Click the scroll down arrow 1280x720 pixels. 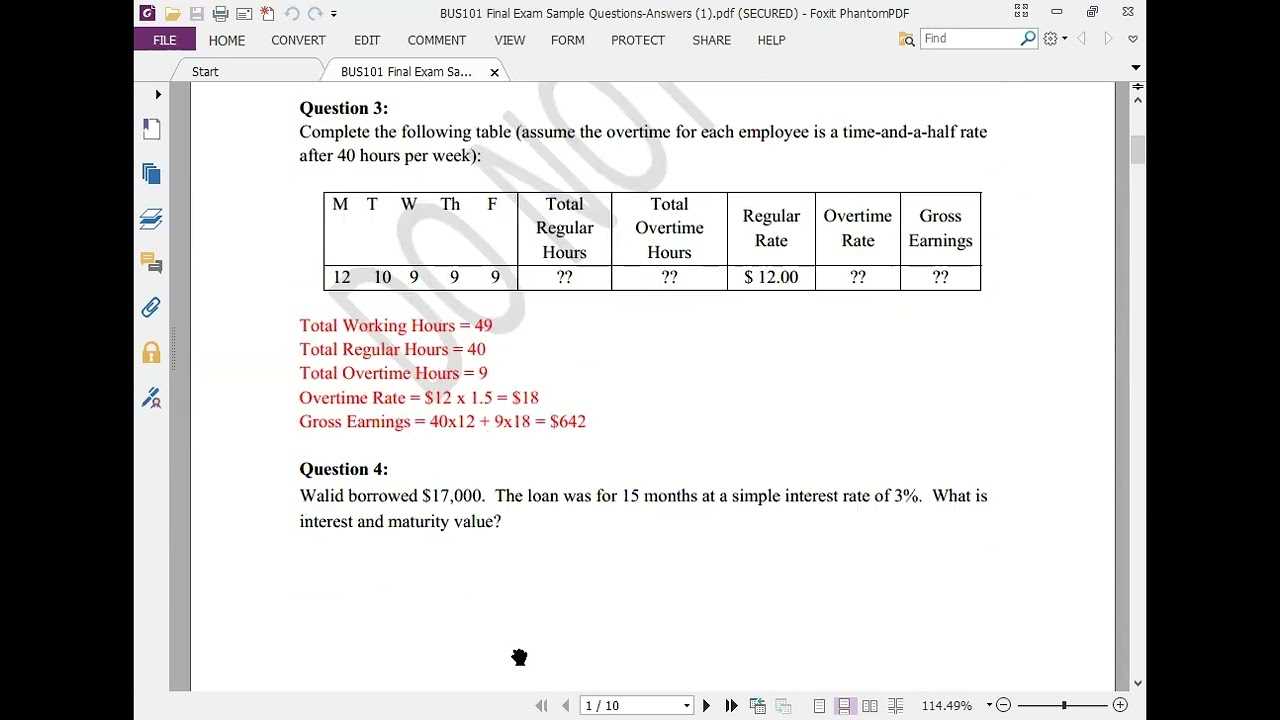tap(1138, 684)
